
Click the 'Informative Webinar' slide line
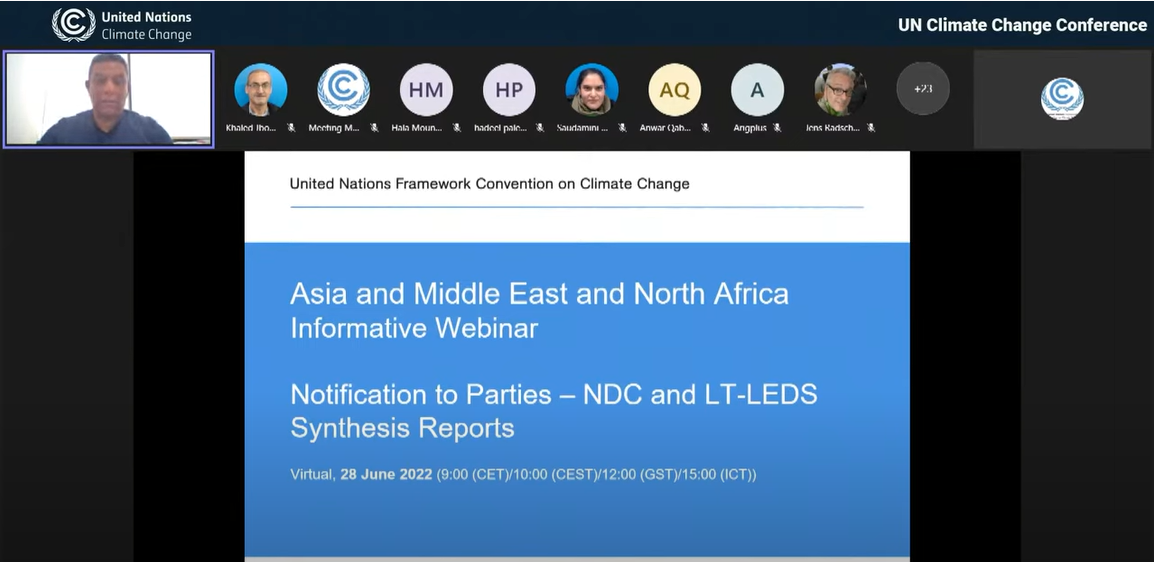(414, 328)
